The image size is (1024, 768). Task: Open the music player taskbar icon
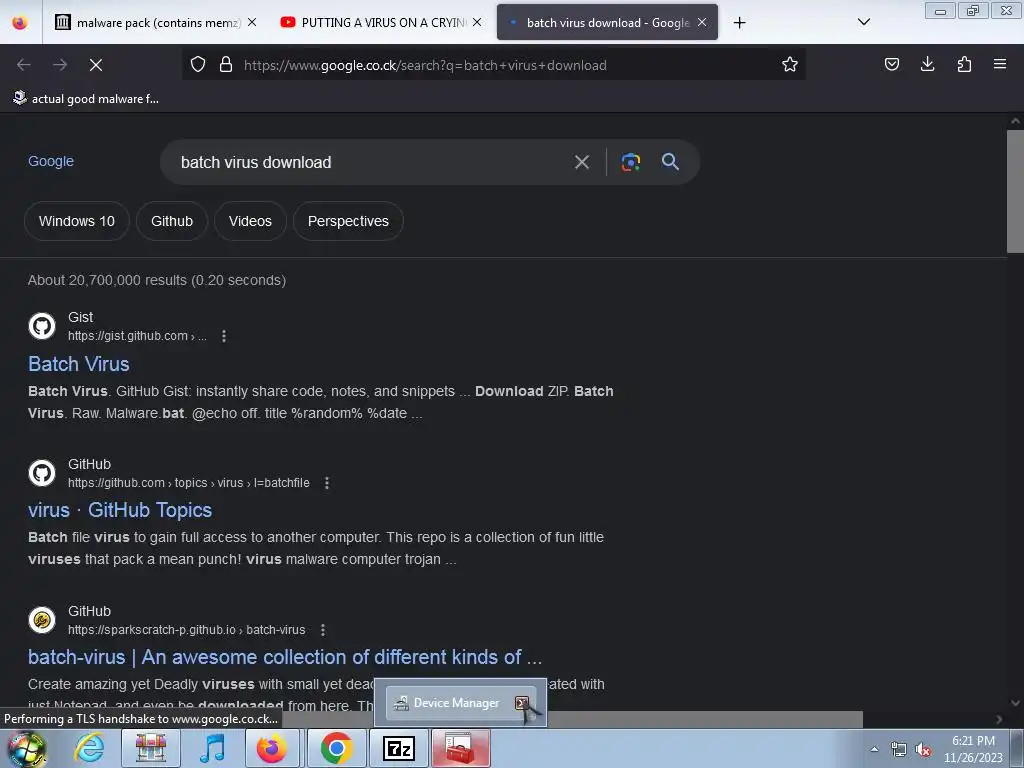pyautogui.click(x=212, y=748)
